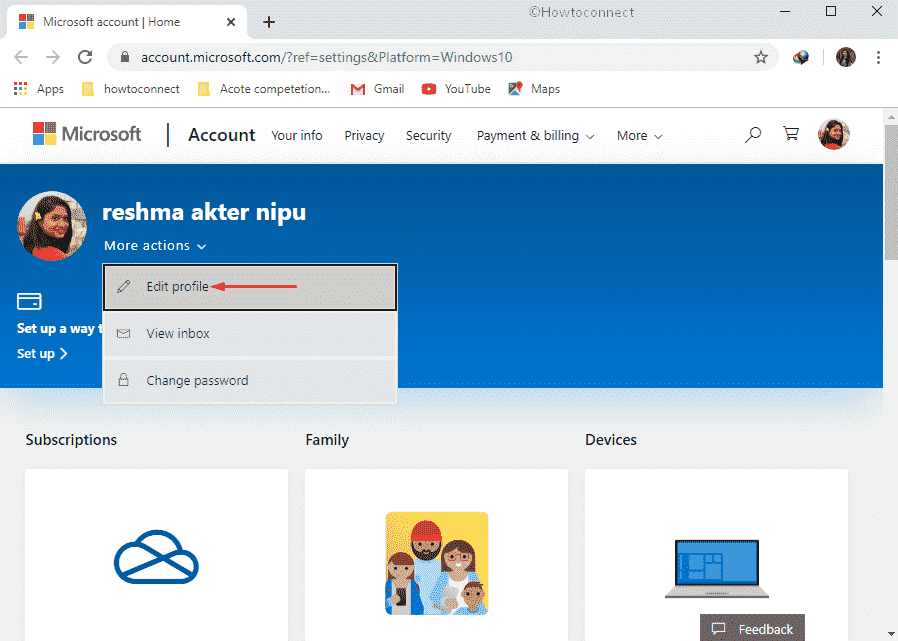Click the Subscriptions section heading
The width and height of the screenshot is (898, 641).
(x=71, y=439)
